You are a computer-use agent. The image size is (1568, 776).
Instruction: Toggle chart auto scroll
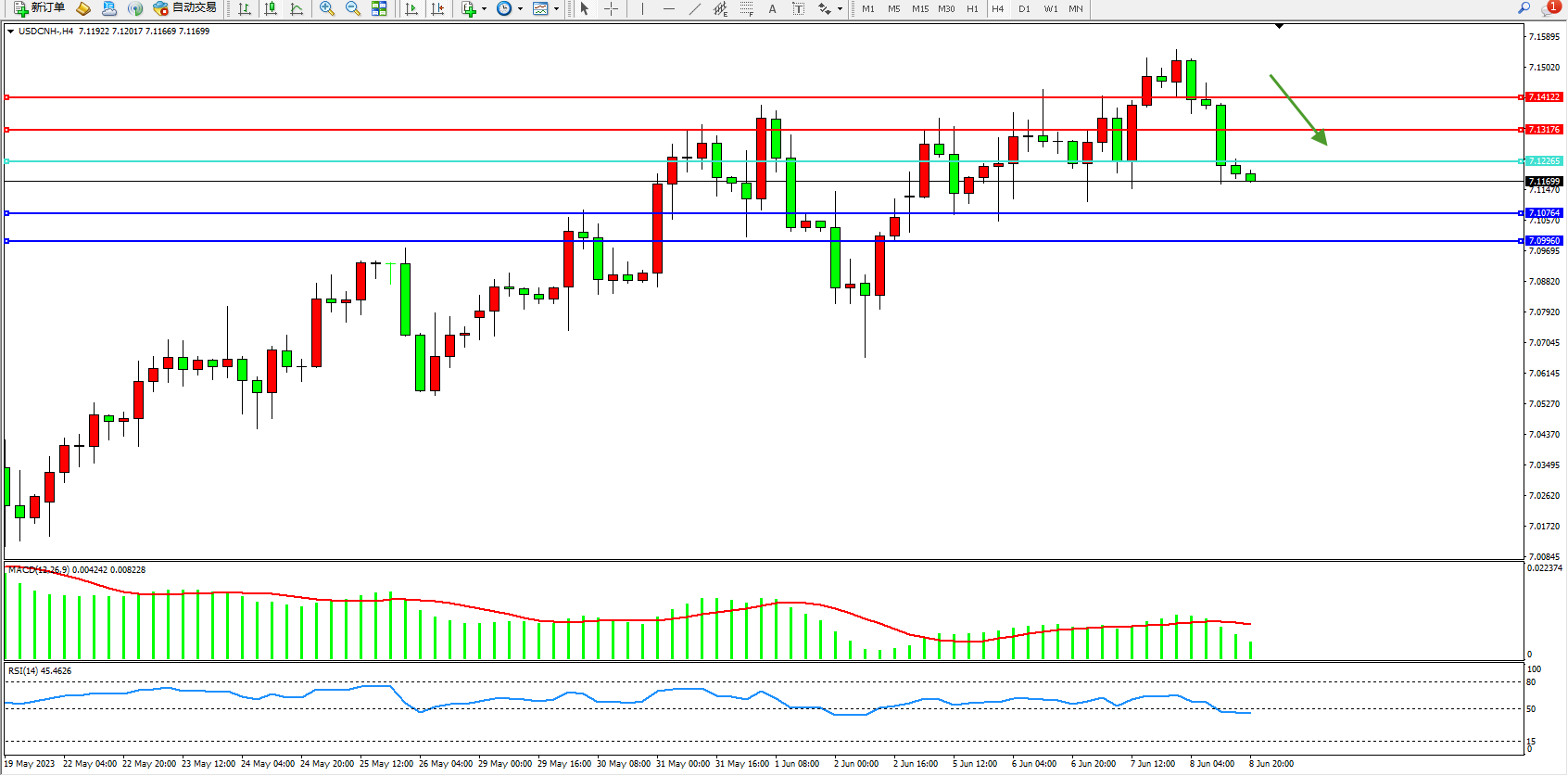point(411,8)
